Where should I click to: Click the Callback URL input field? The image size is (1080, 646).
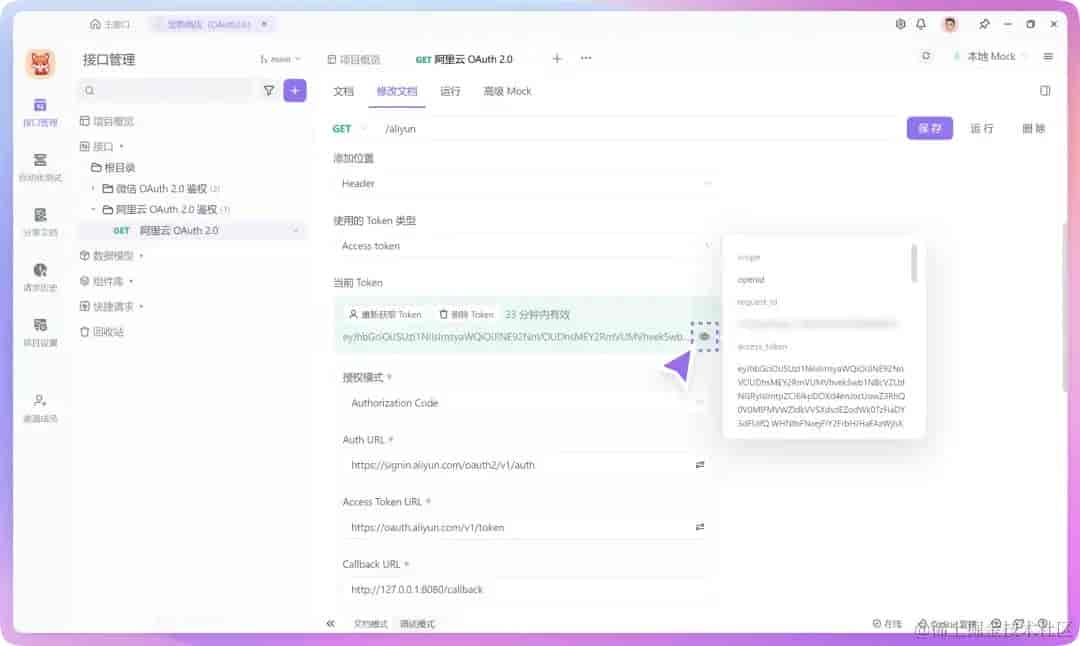[x=528, y=589]
